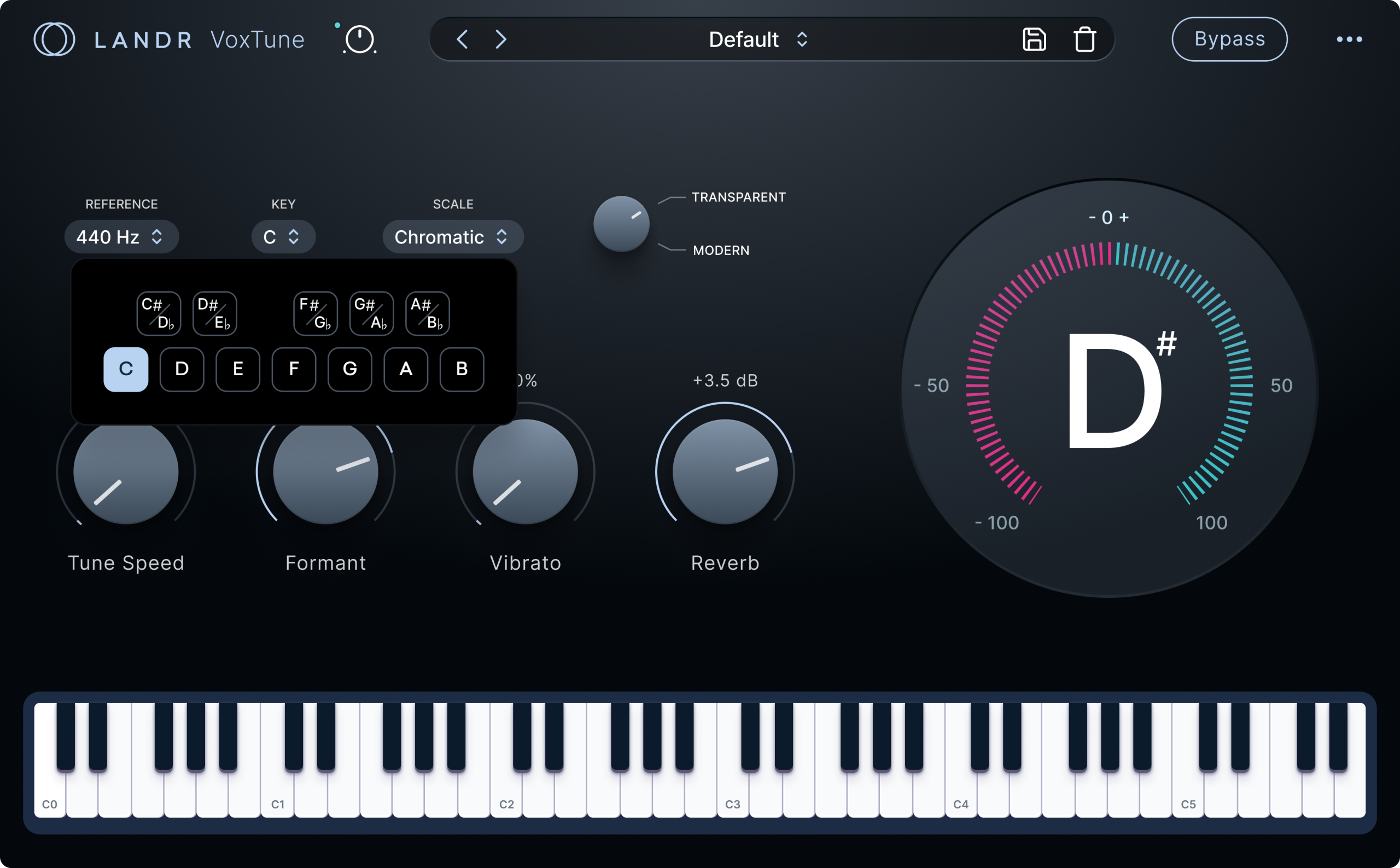The image size is (1400, 868).
Task: Expand the Default preset selector
Action: [757, 39]
